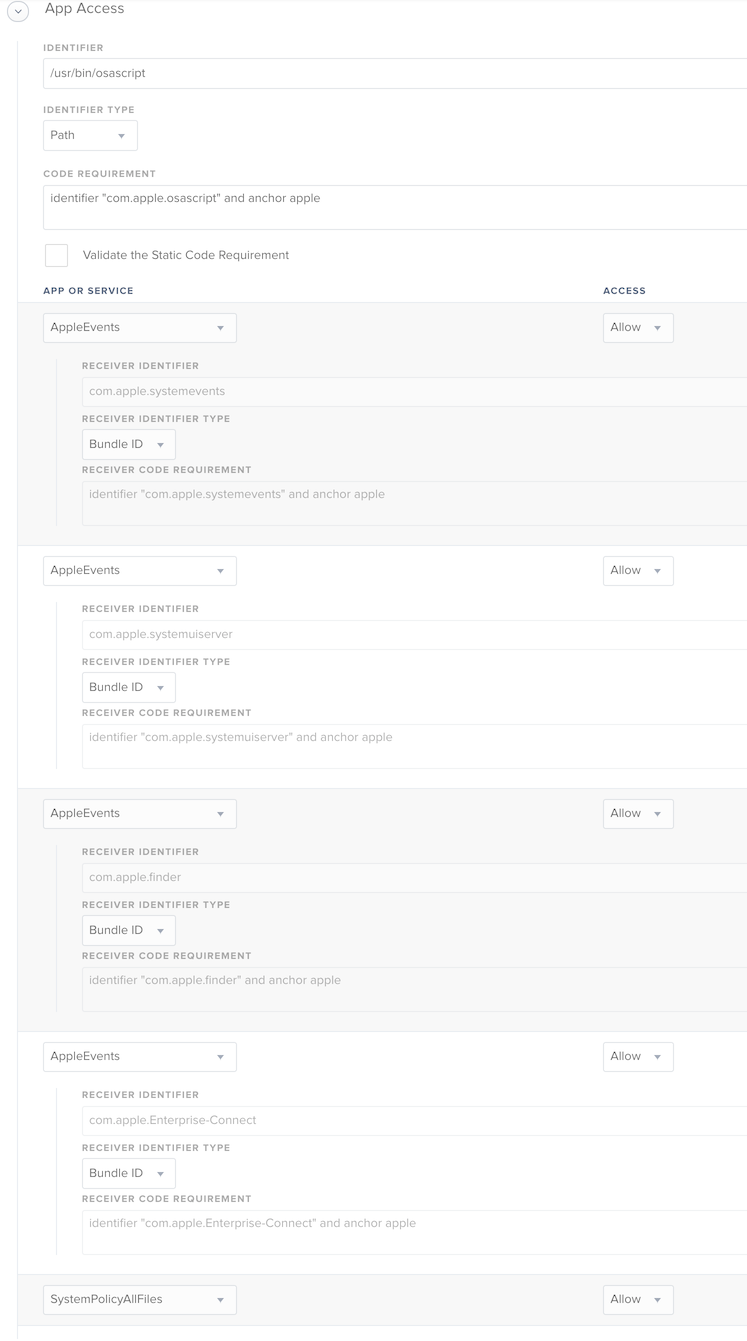The height and width of the screenshot is (1341, 747).
Task: Click Receiver Identifier field com.apple.finder
Action: pyautogui.click(x=414, y=877)
